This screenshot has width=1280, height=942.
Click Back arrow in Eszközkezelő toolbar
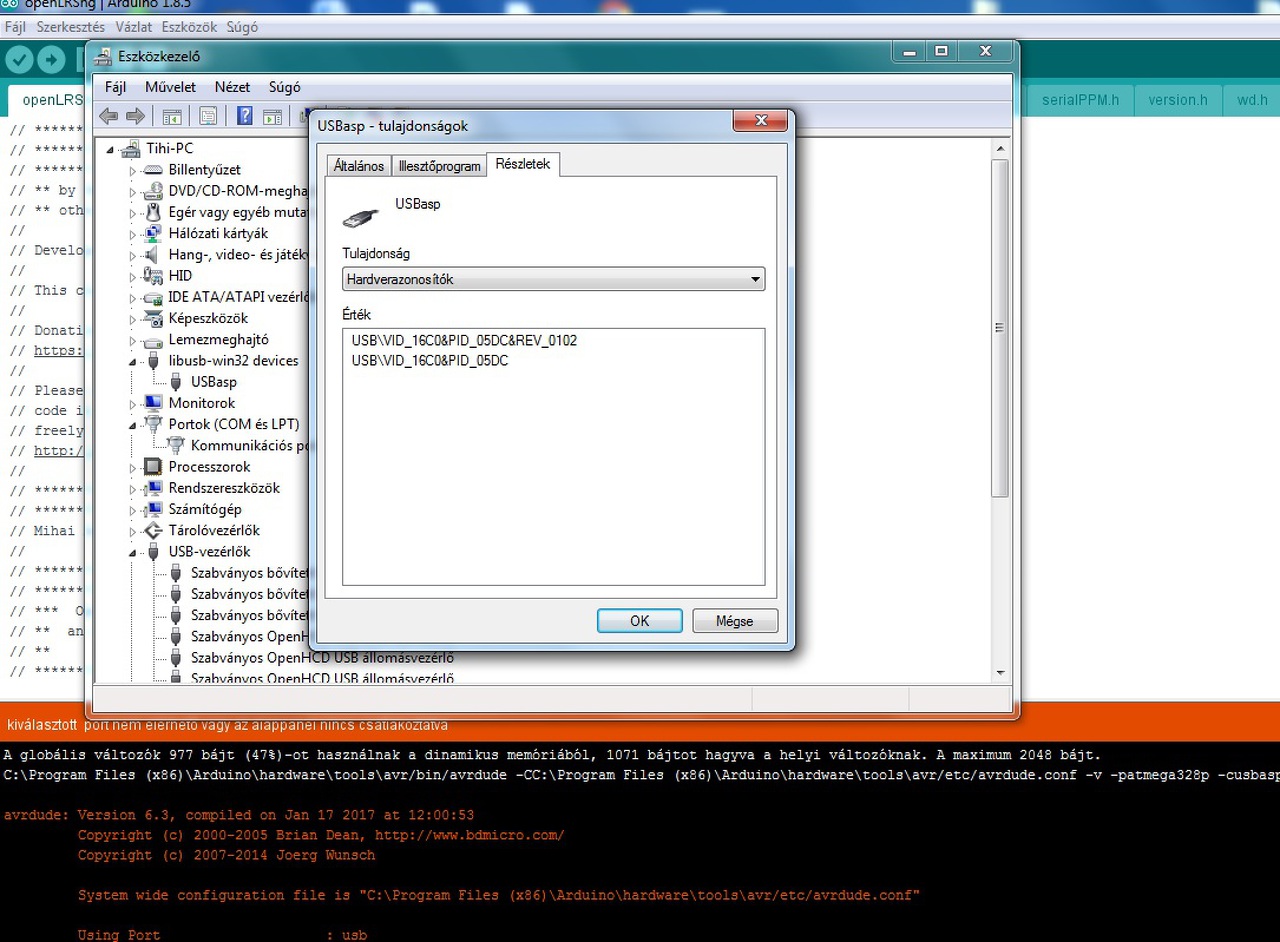click(x=108, y=116)
